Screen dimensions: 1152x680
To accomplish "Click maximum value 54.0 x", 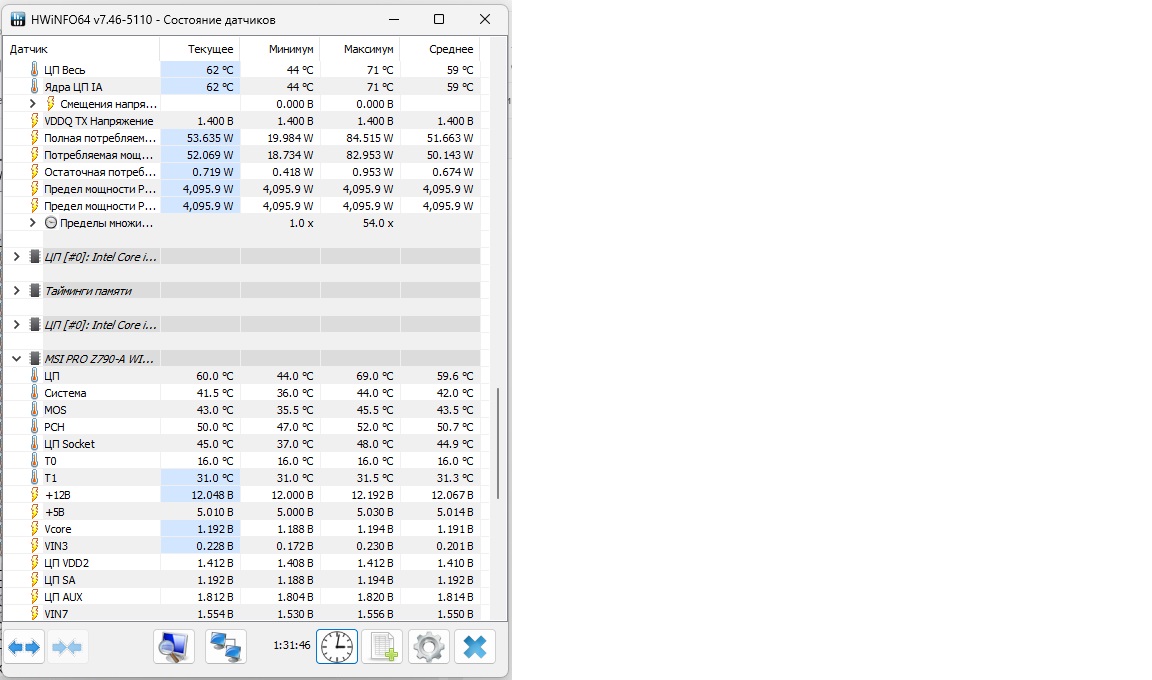I will coord(378,223).
